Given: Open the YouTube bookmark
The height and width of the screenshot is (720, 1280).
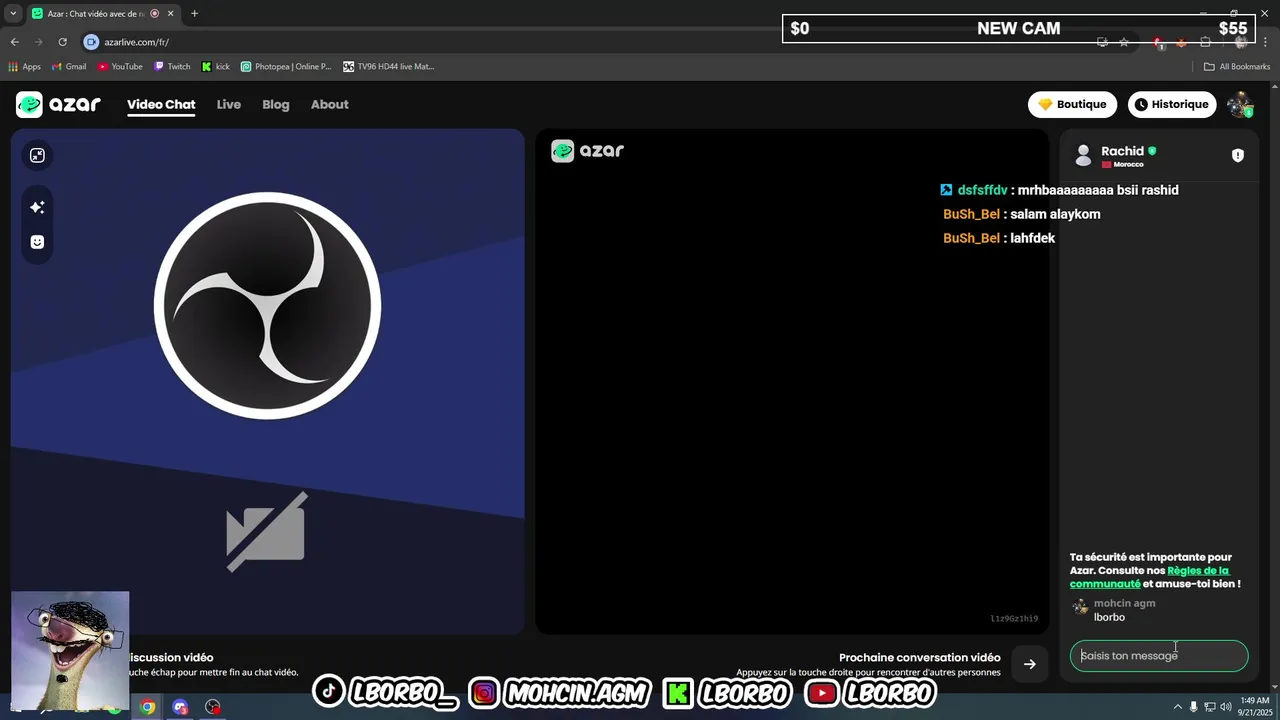Looking at the screenshot, I should pyautogui.click(x=120, y=67).
